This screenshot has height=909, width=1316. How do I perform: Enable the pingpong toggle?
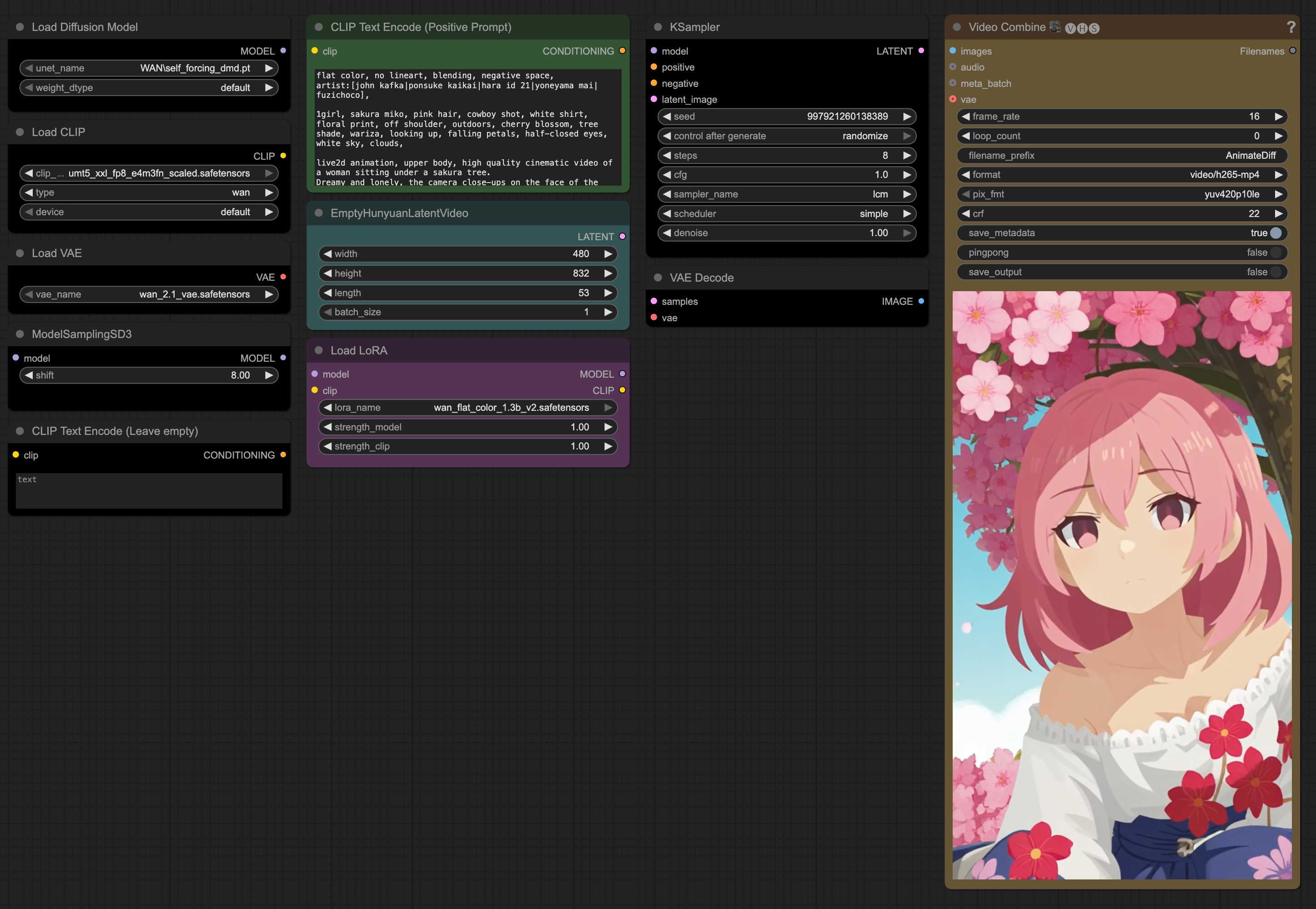coord(1276,252)
